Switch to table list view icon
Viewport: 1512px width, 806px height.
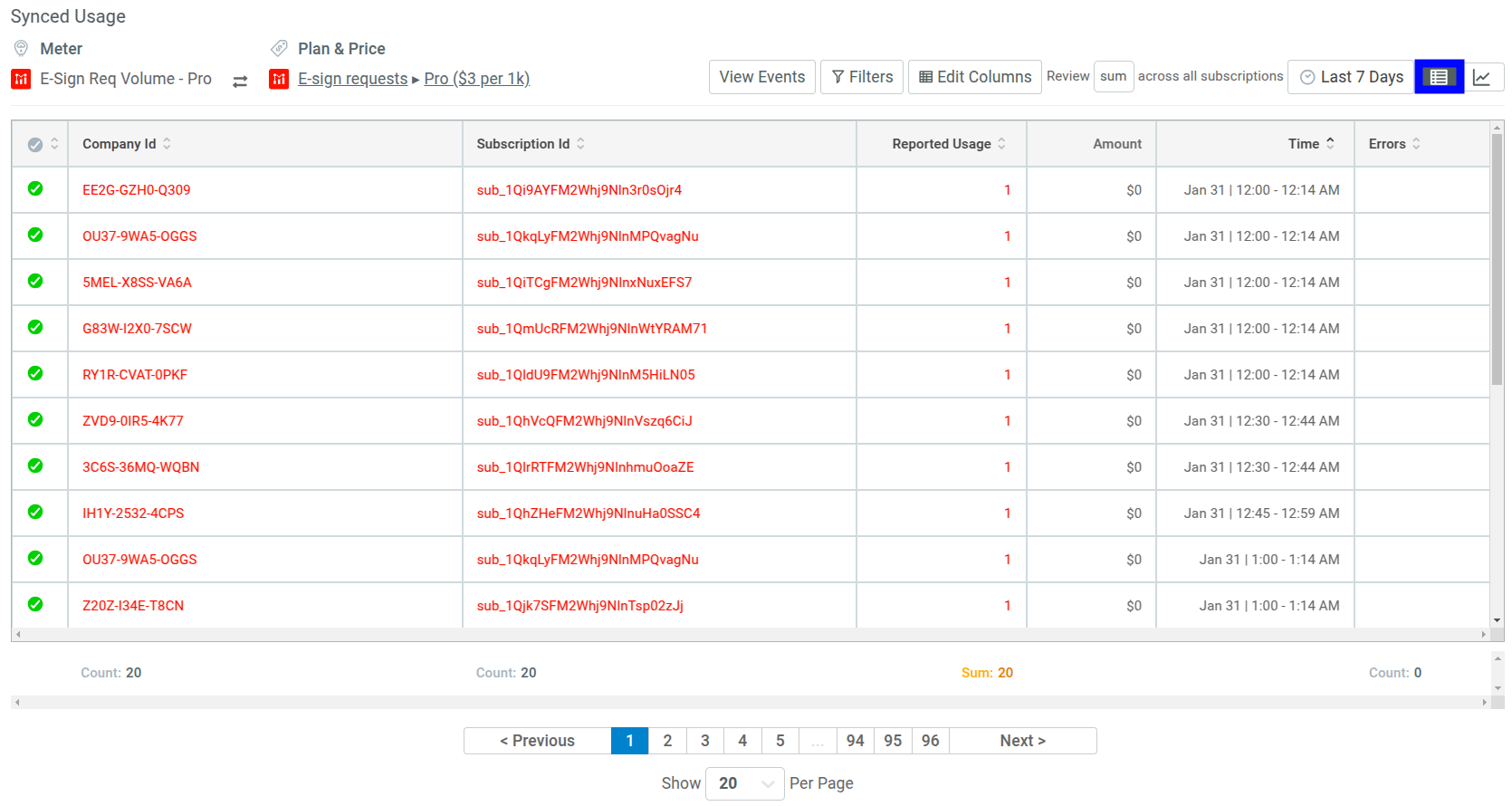(1439, 77)
